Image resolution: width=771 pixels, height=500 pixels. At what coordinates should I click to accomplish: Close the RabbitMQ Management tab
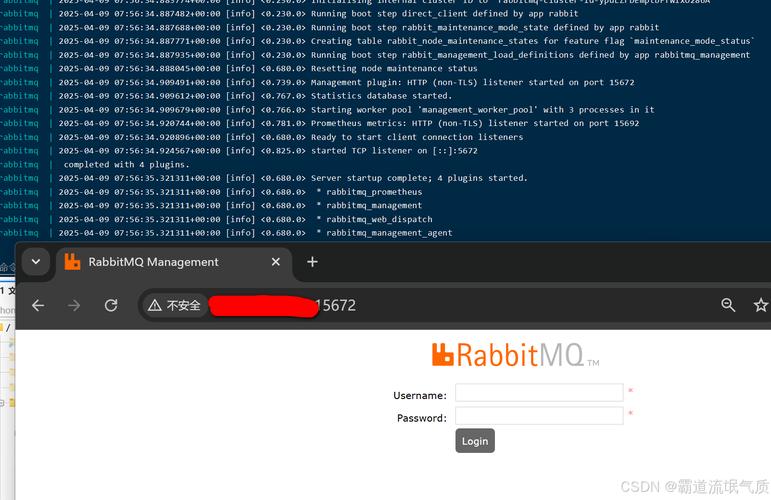(276, 262)
